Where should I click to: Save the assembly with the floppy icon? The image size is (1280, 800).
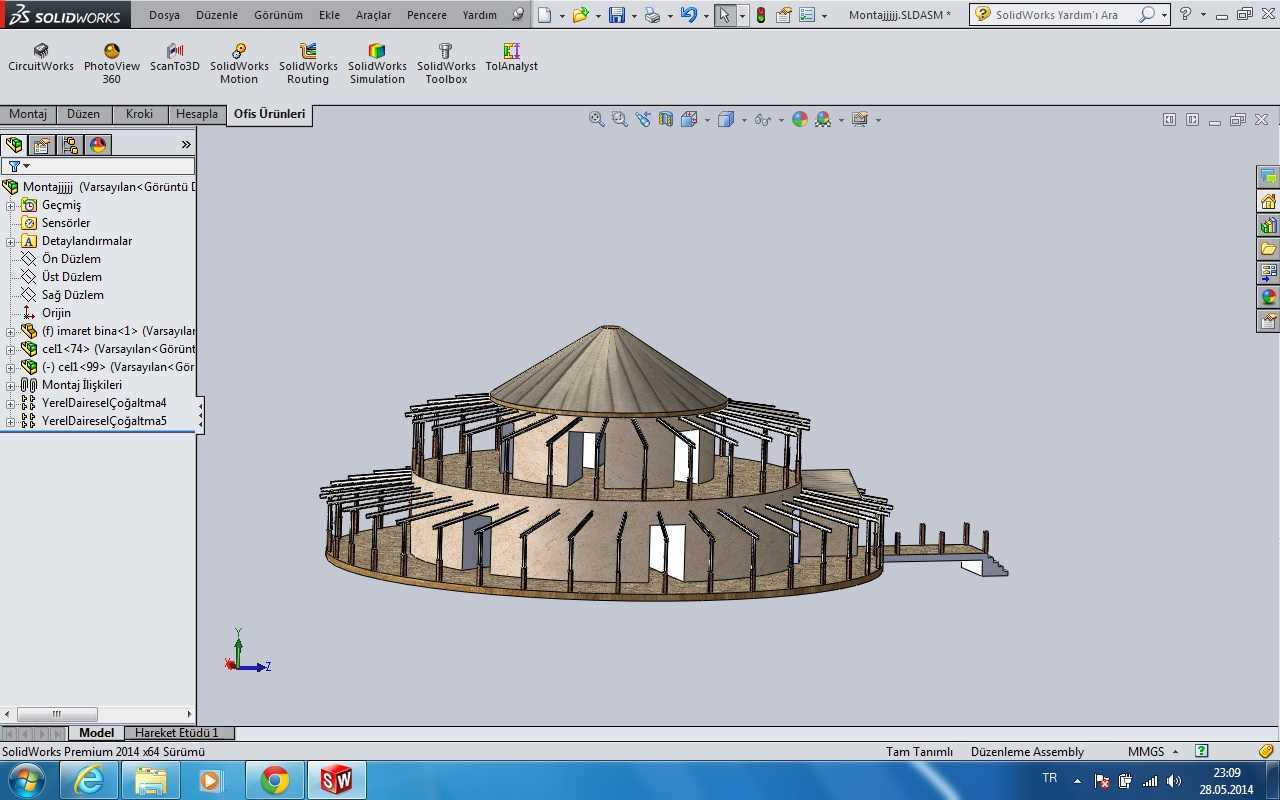point(617,15)
